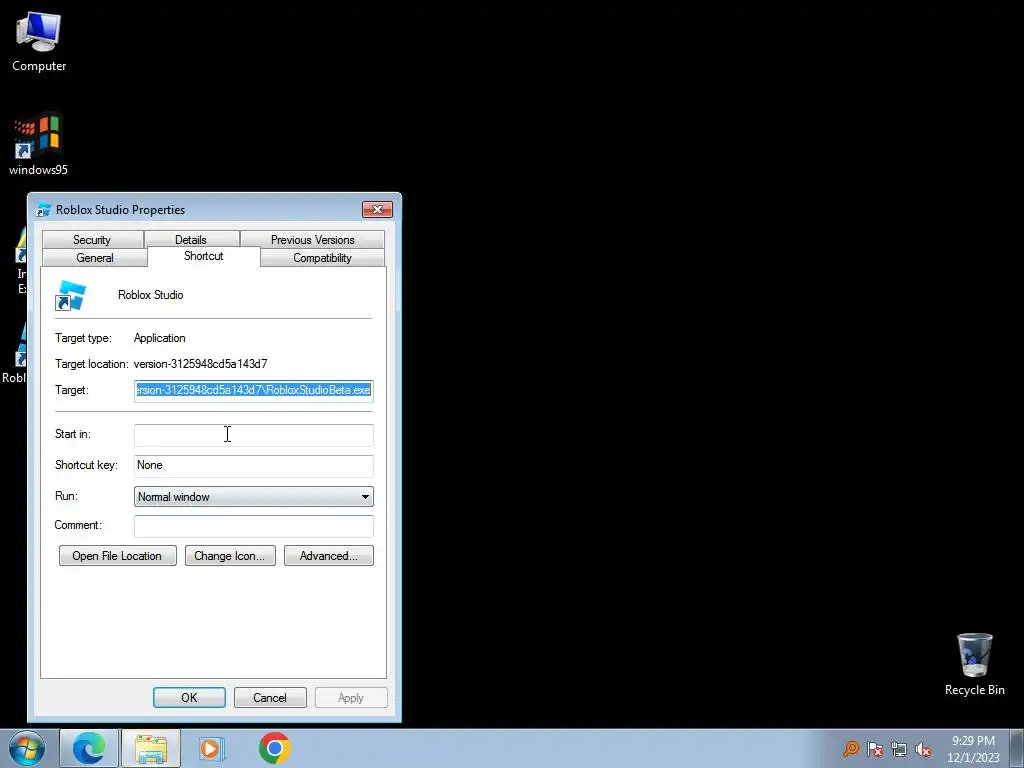Click inside the Target path field
The width and height of the screenshot is (1024, 768).
(254, 391)
